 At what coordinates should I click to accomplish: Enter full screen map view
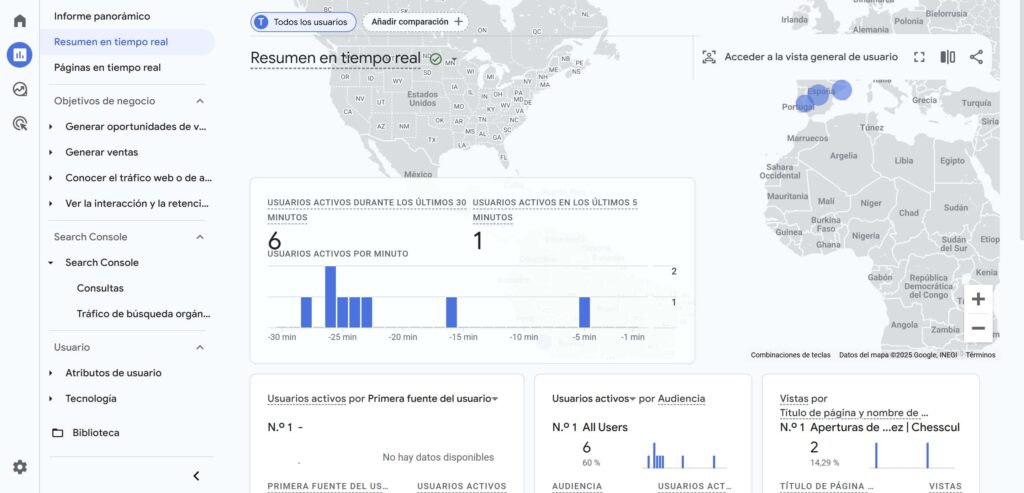tap(920, 57)
